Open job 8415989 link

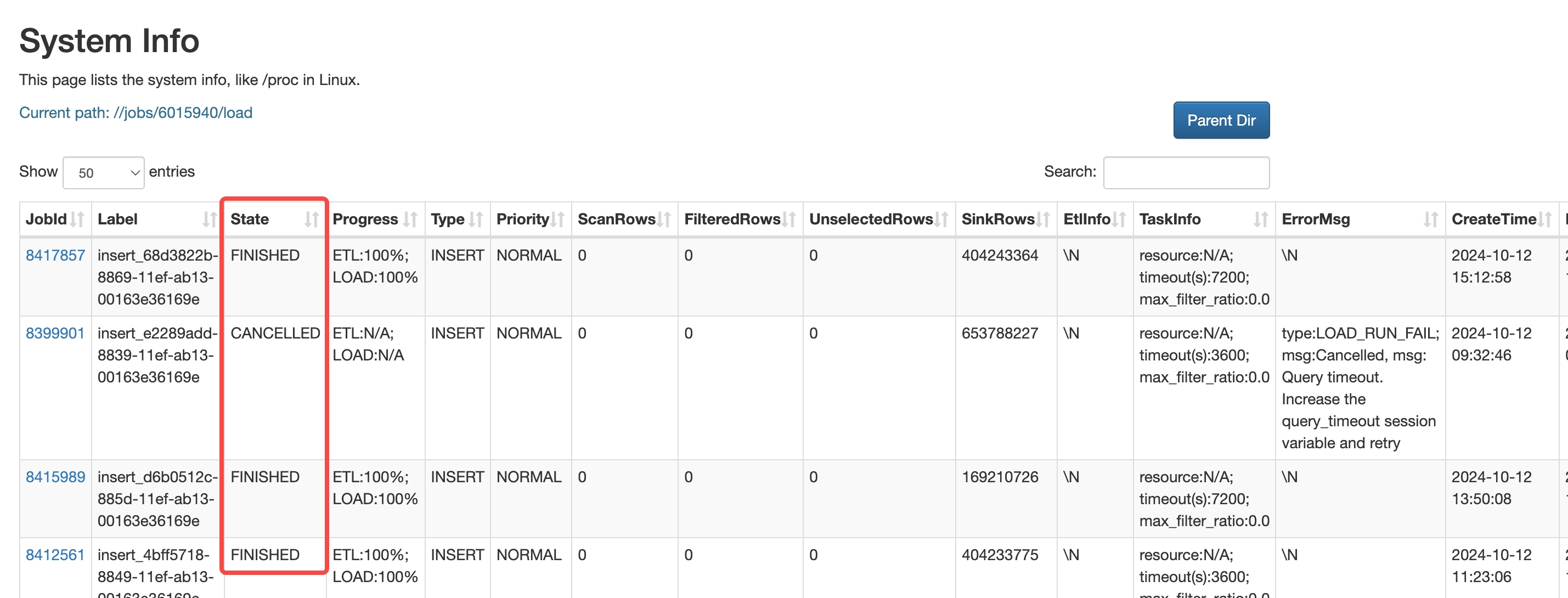(x=55, y=477)
